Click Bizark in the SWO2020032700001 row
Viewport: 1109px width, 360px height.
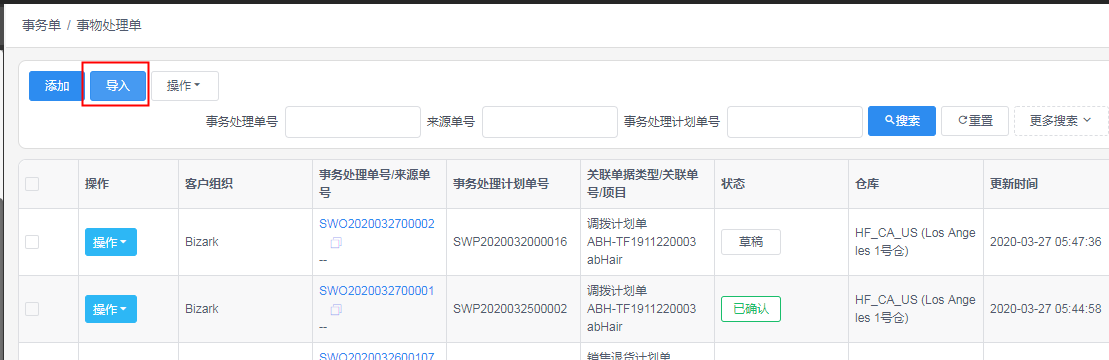202,309
